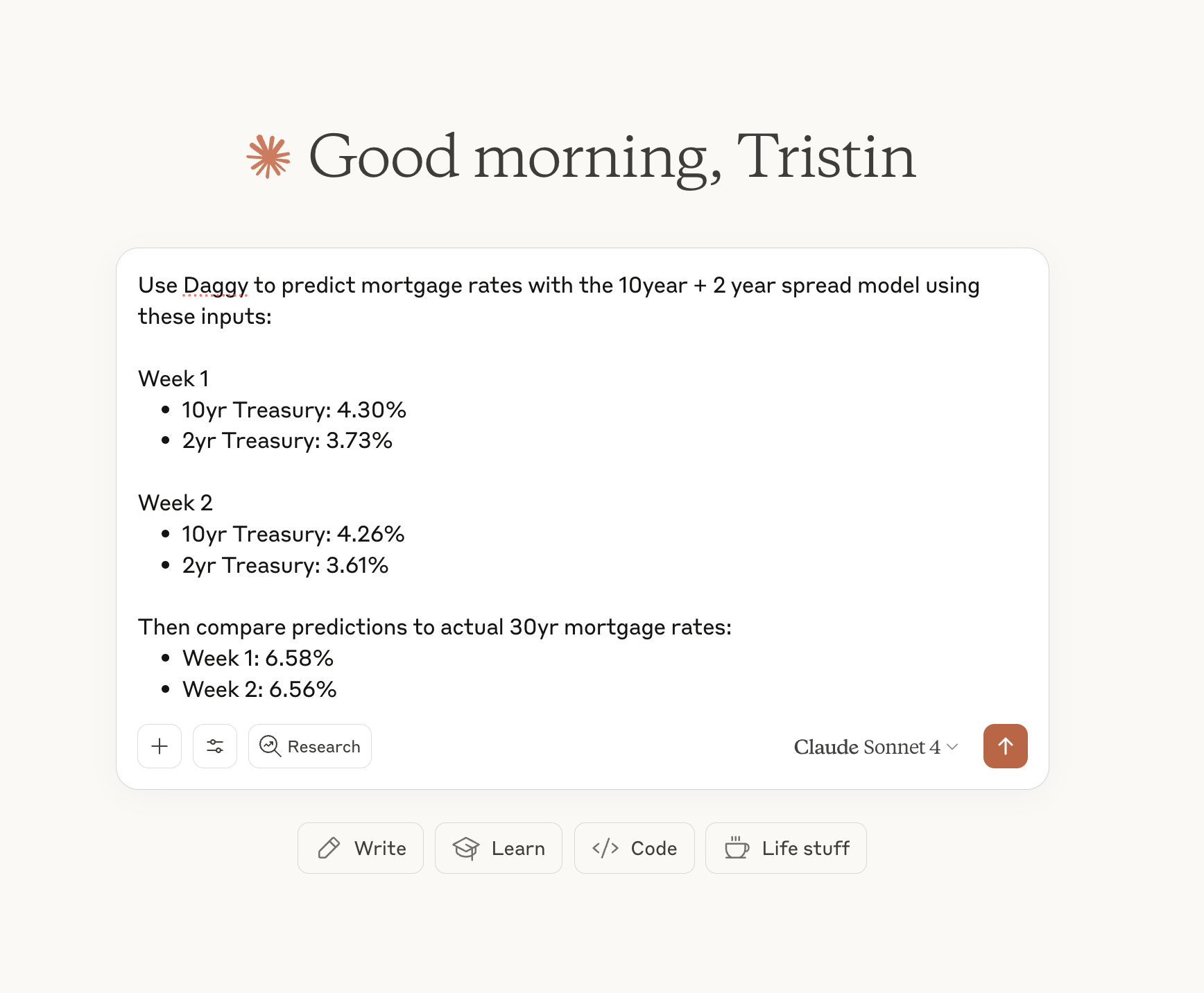Send the message with the arrow button

[x=1005, y=746]
